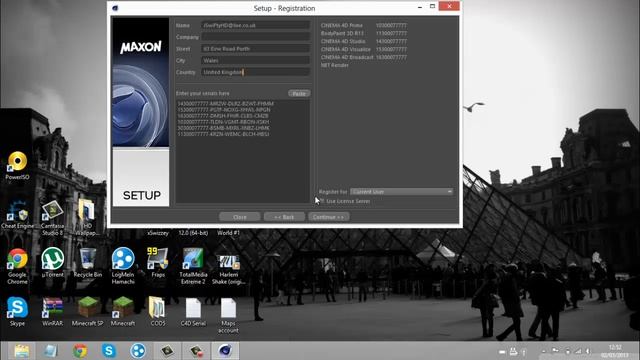
Task: Focus the City field containing Wales
Action: click(x=256, y=60)
